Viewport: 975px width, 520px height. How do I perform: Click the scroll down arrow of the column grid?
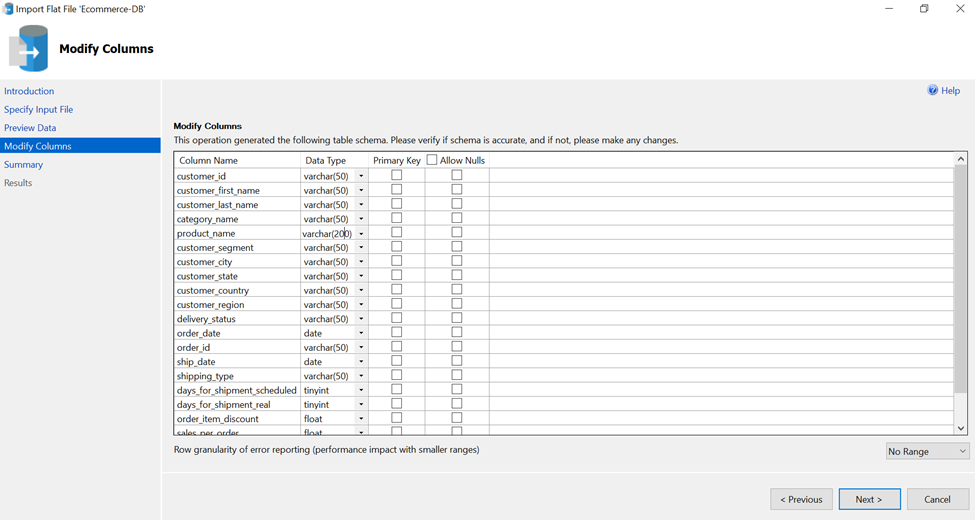961,428
